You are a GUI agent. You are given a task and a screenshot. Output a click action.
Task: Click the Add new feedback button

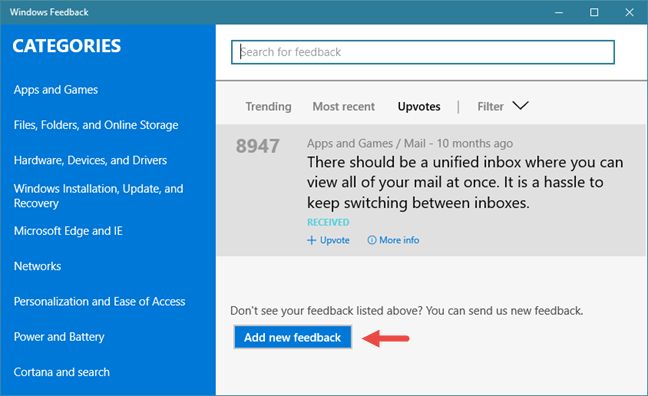click(x=293, y=337)
